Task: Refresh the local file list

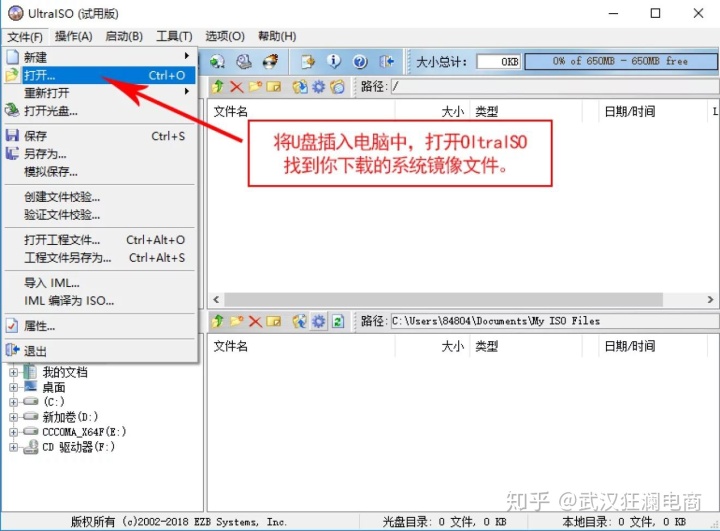Action: pos(338,321)
